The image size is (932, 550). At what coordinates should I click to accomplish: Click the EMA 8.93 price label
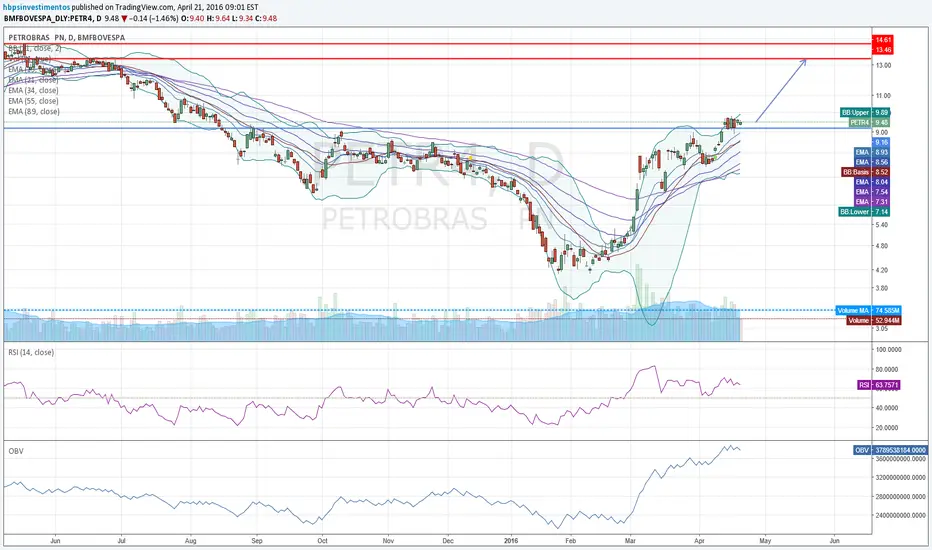pos(872,152)
